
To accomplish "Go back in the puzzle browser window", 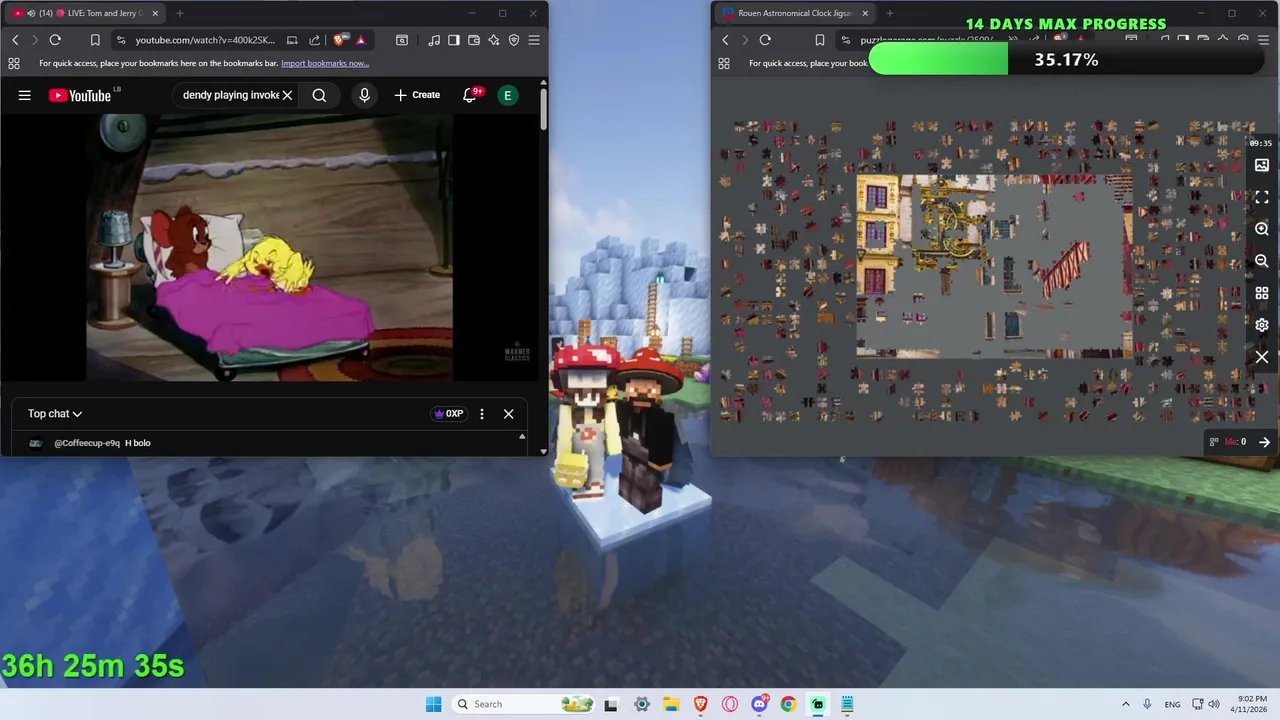I will [x=725, y=40].
